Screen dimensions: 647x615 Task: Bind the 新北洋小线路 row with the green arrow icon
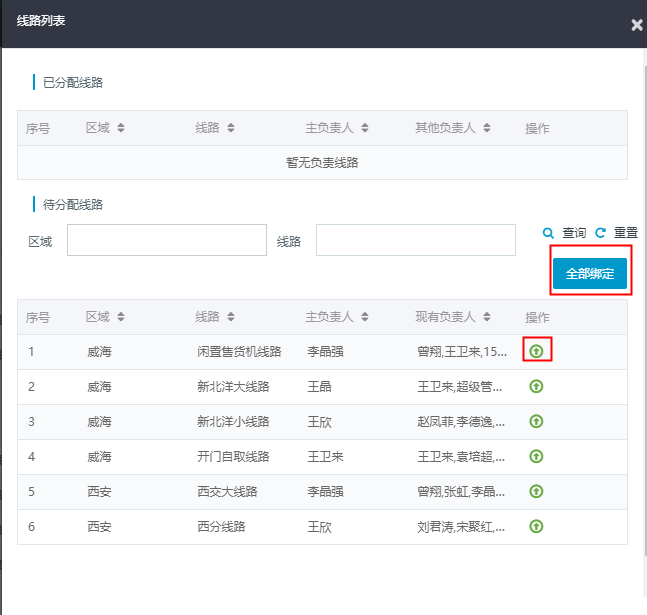pyautogui.click(x=536, y=421)
